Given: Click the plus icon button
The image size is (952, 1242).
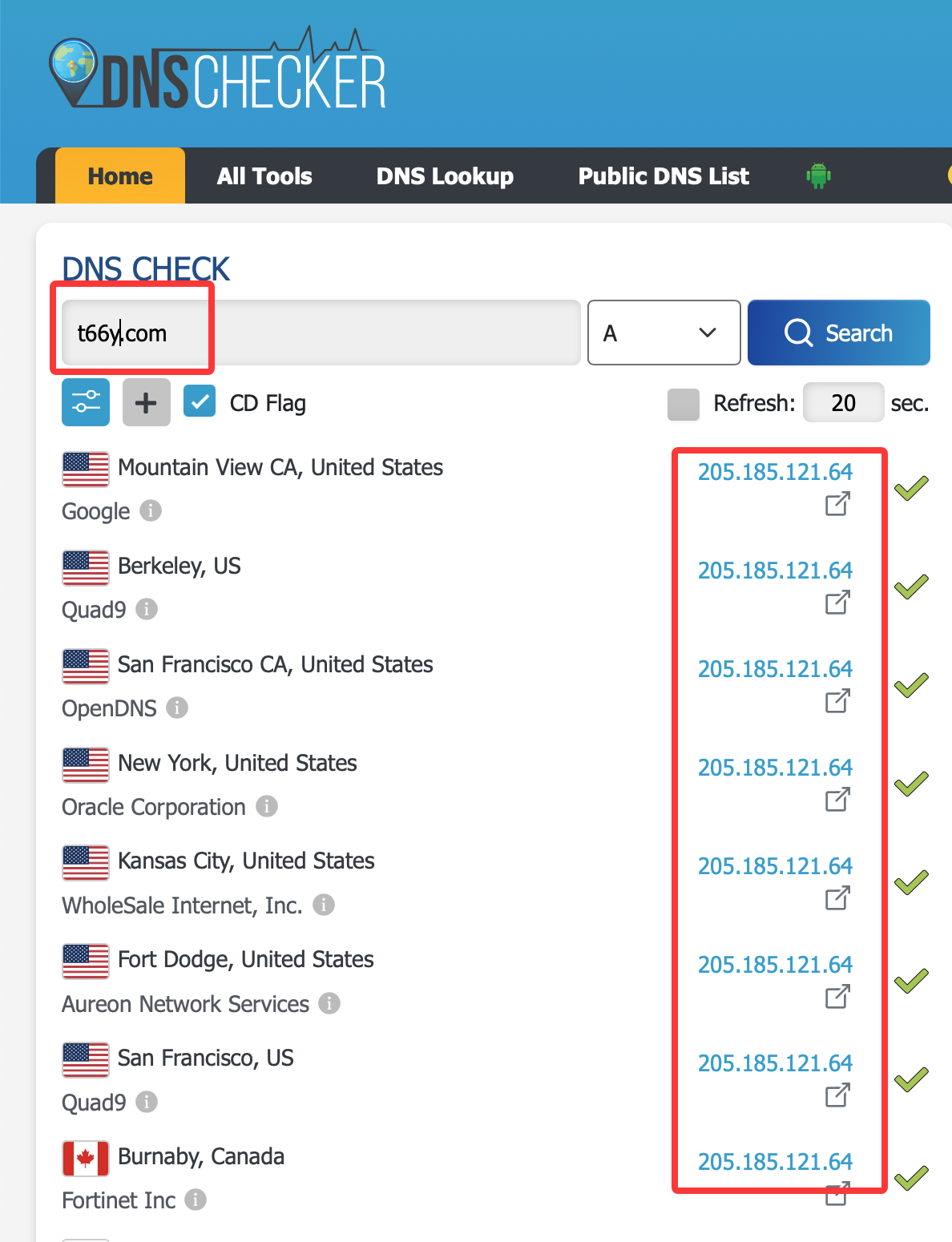Looking at the screenshot, I should point(146,402).
